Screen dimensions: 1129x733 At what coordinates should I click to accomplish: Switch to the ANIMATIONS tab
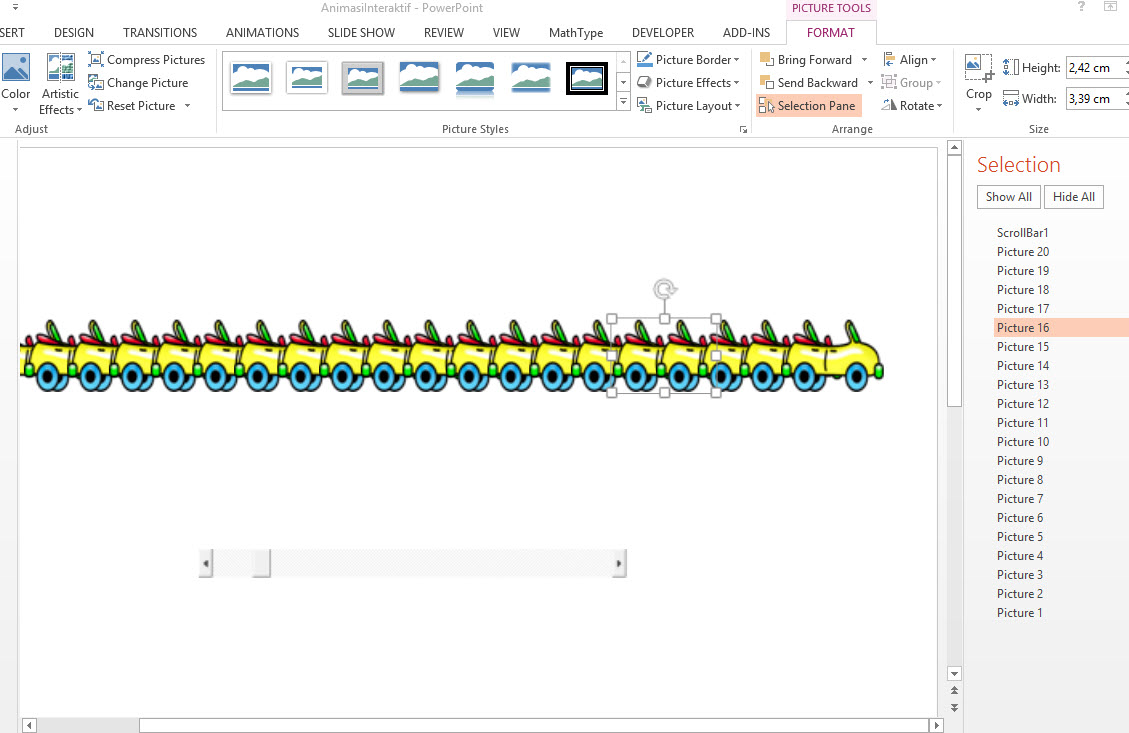pos(264,33)
